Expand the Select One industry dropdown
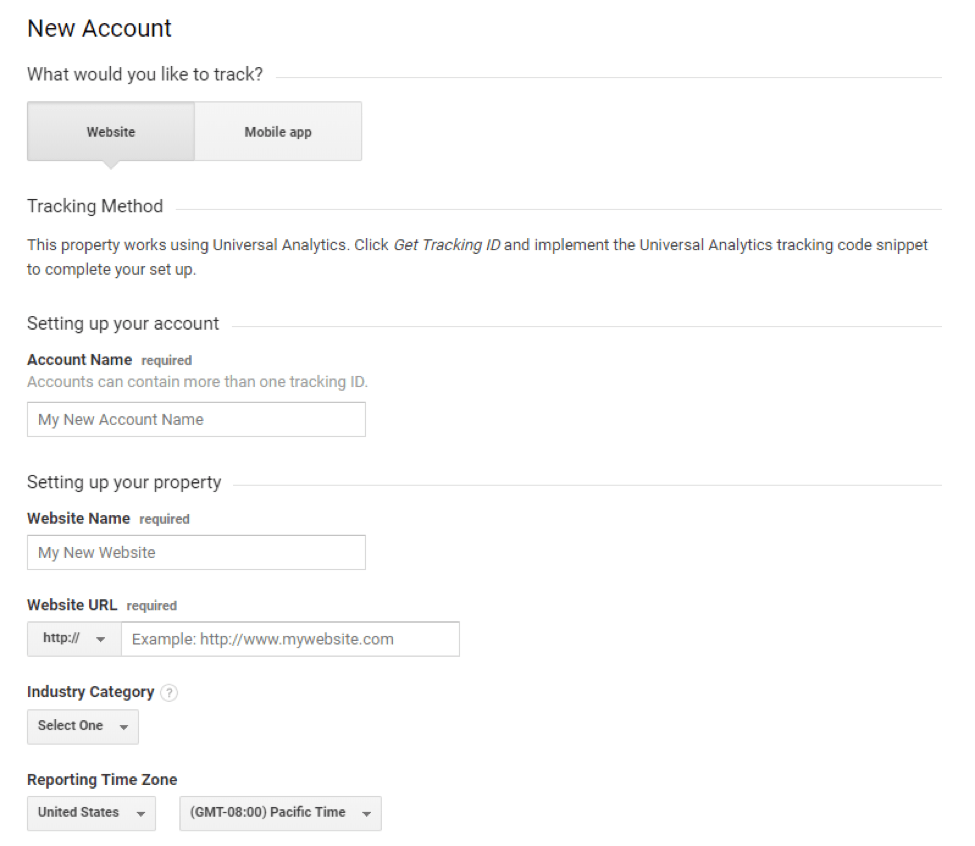Viewport: 975px width, 846px height. (83, 727)
